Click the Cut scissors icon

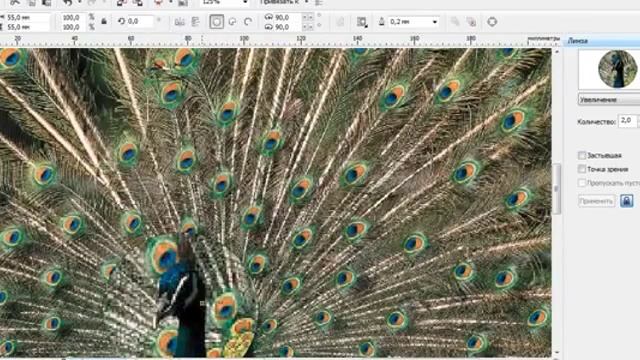pos(15,2)
